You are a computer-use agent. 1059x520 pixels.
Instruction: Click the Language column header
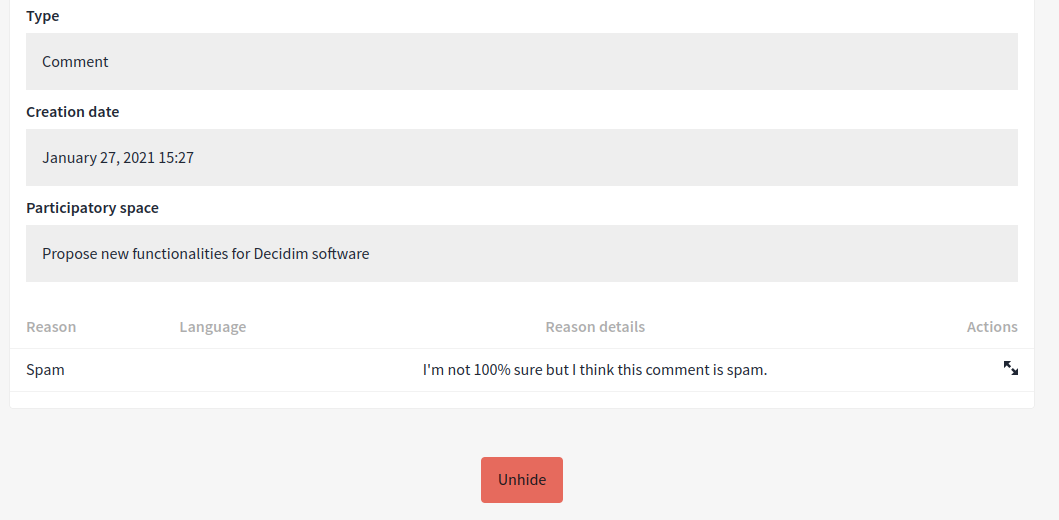[213, 327]
